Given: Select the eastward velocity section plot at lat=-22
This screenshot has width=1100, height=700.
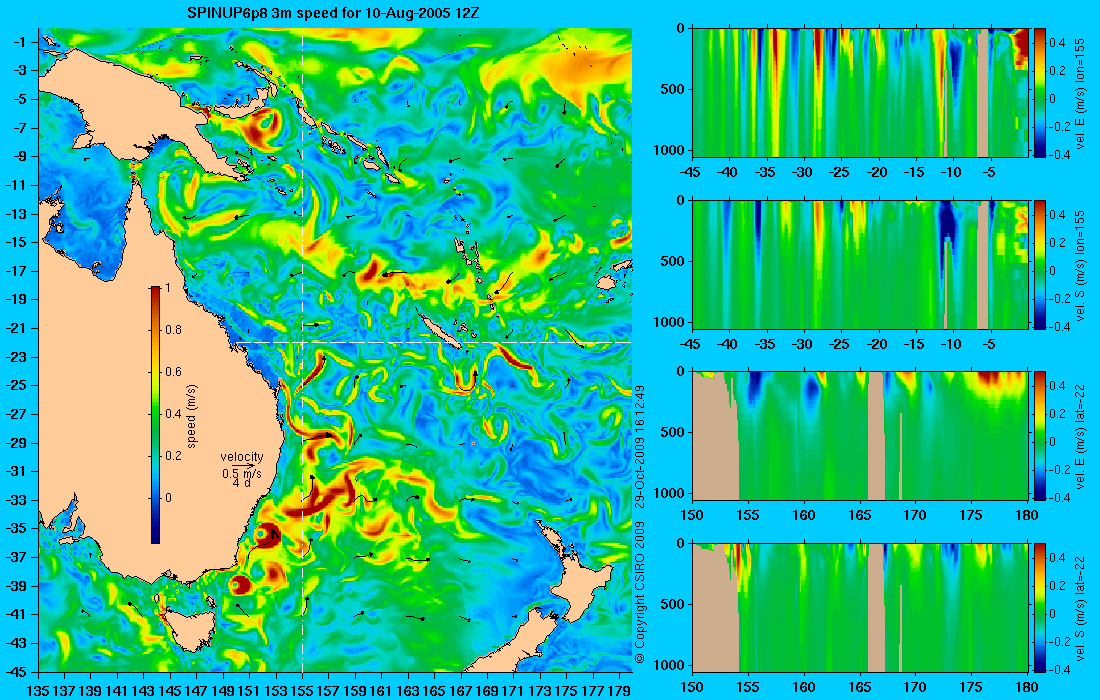Looking at the screenshot, I should tap(860, 436).
